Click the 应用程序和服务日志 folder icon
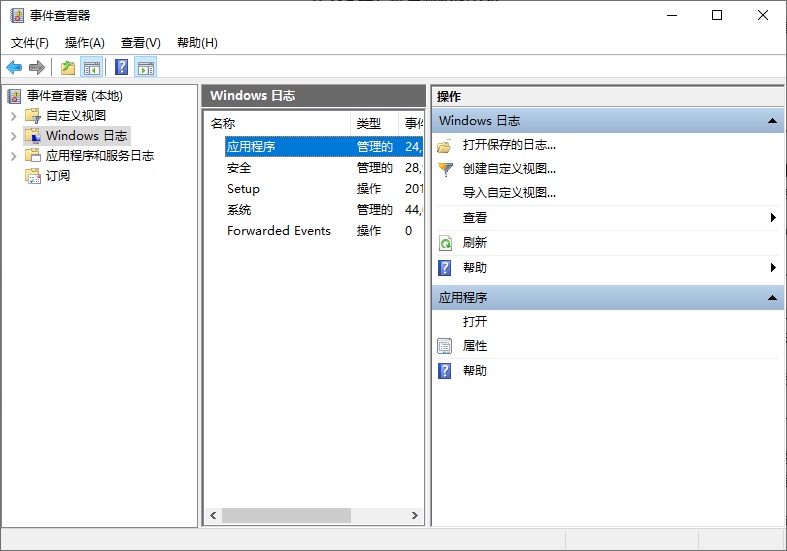 click(x=33, y=156)
